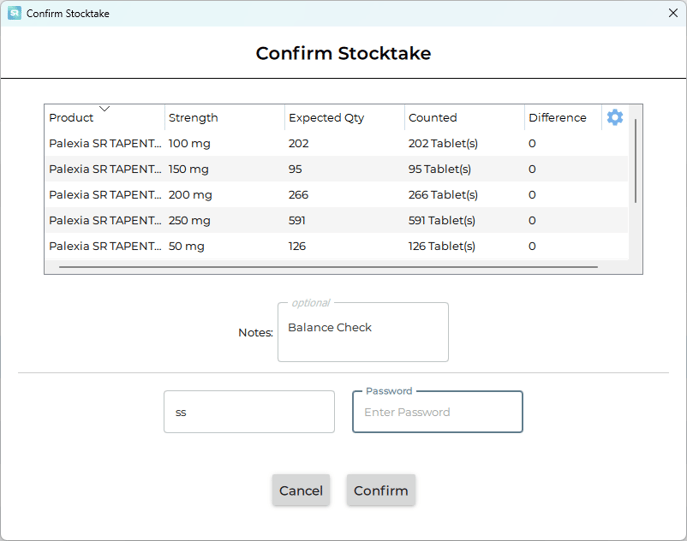Click the username field containing ss
The image size is (687, 541).
click(x=249, y=412)
